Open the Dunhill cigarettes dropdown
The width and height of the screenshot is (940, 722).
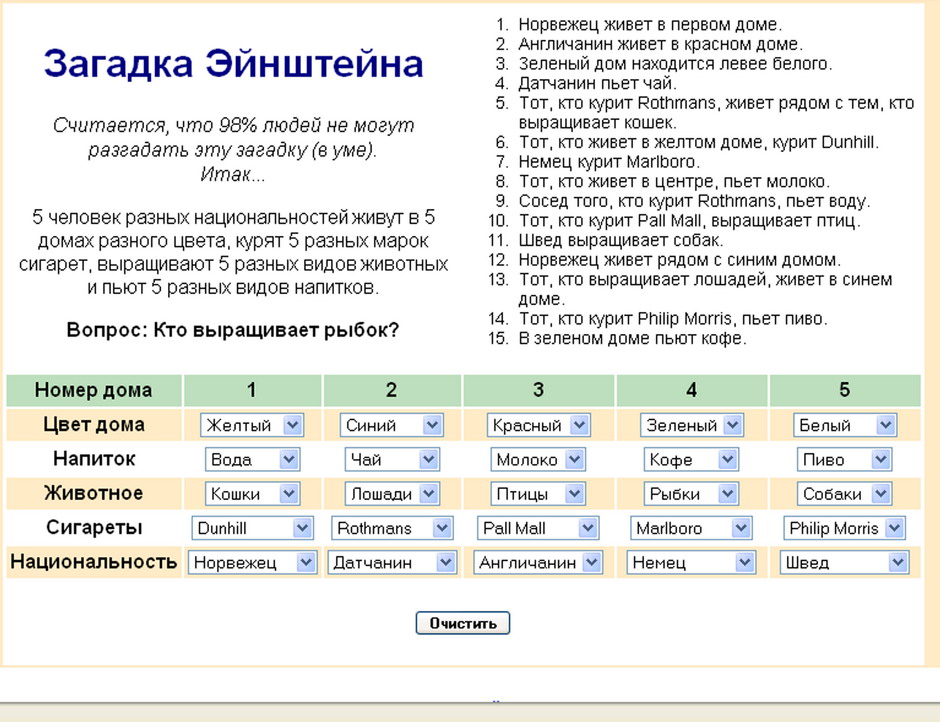tap(252, 528)
